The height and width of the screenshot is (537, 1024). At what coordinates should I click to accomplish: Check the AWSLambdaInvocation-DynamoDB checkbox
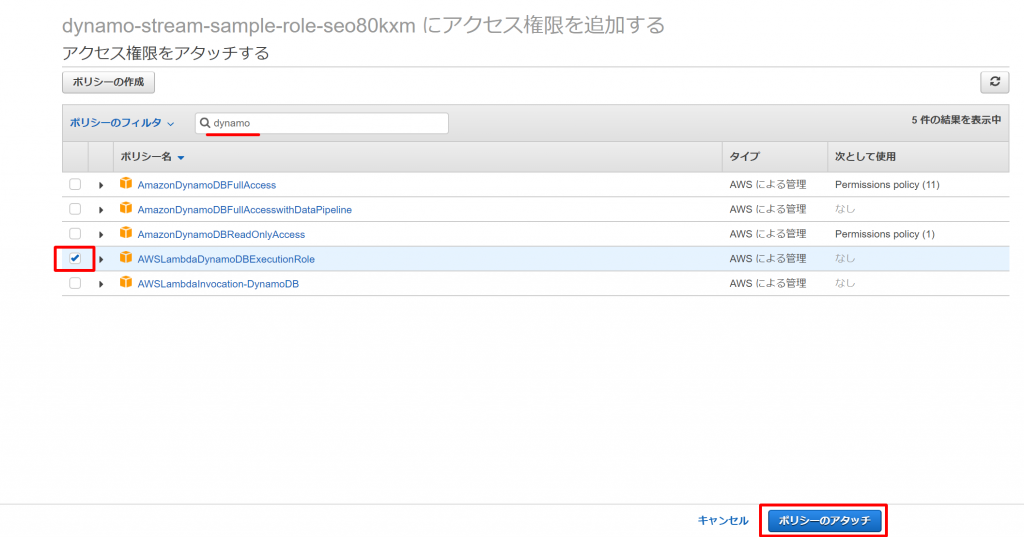[x=75, y=284]
